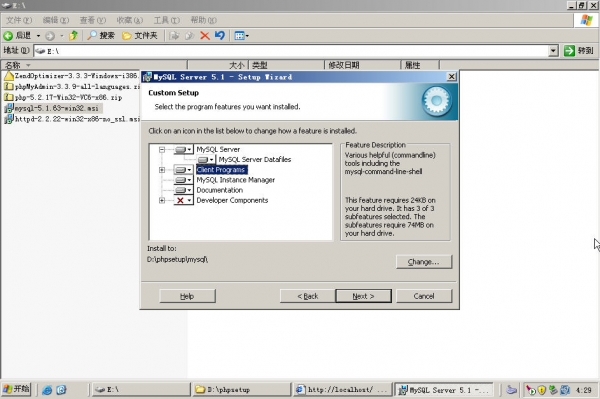This screenshot has height=399, width=600.
Task: Close the MySQL Setup Wizard dialog
Action: [x=452, y=77]
